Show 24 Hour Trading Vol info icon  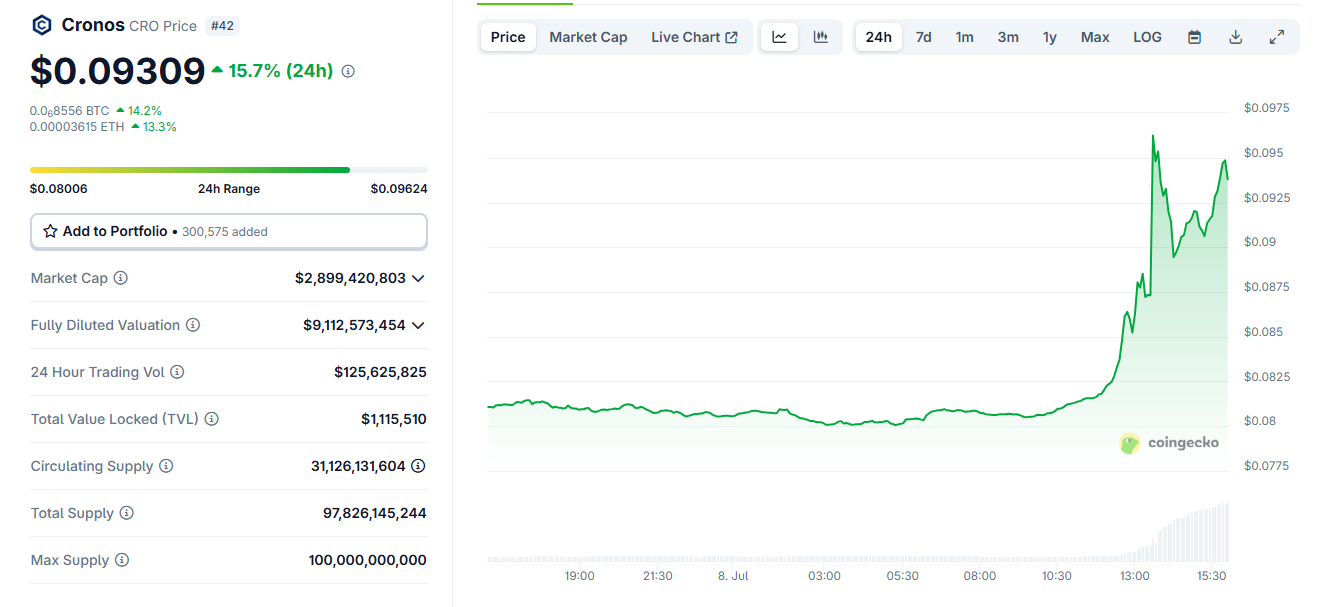coord(177,372)
